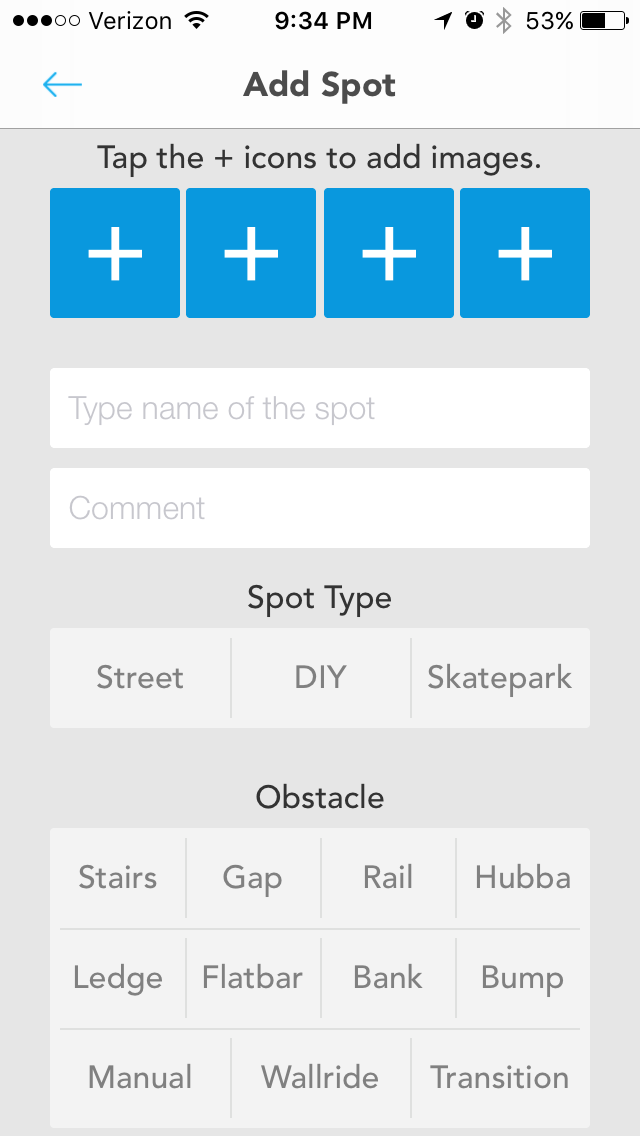
Task: Select Street spot type
Action: pos(140,678)
